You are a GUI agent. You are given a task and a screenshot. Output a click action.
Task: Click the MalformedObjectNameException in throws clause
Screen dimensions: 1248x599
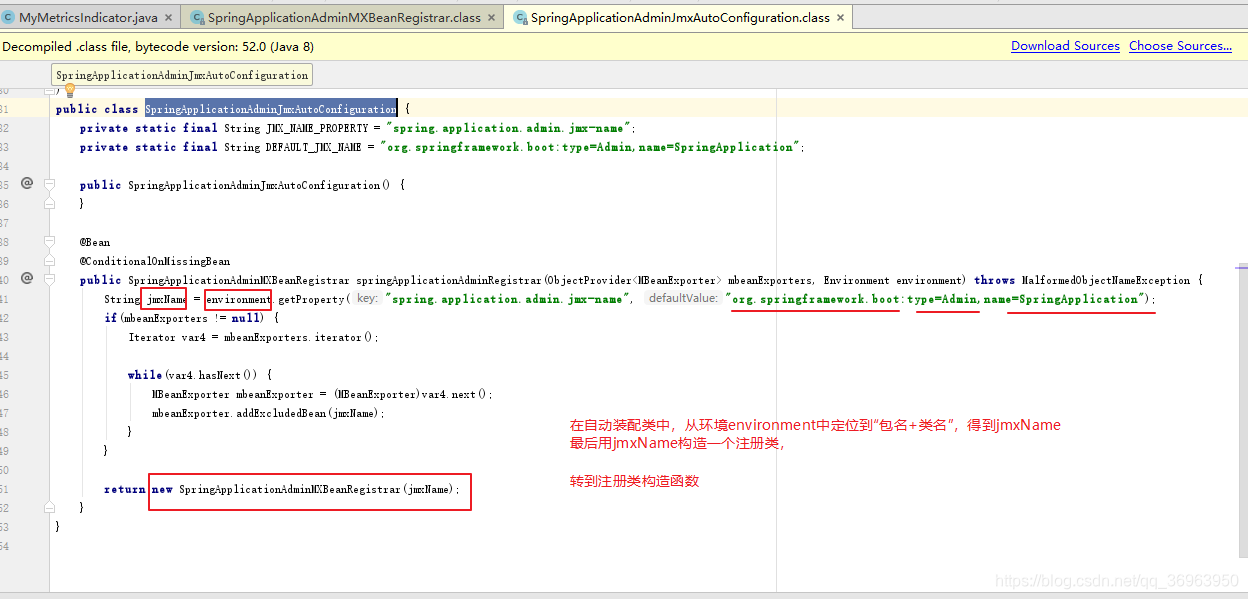[1105, 280]
